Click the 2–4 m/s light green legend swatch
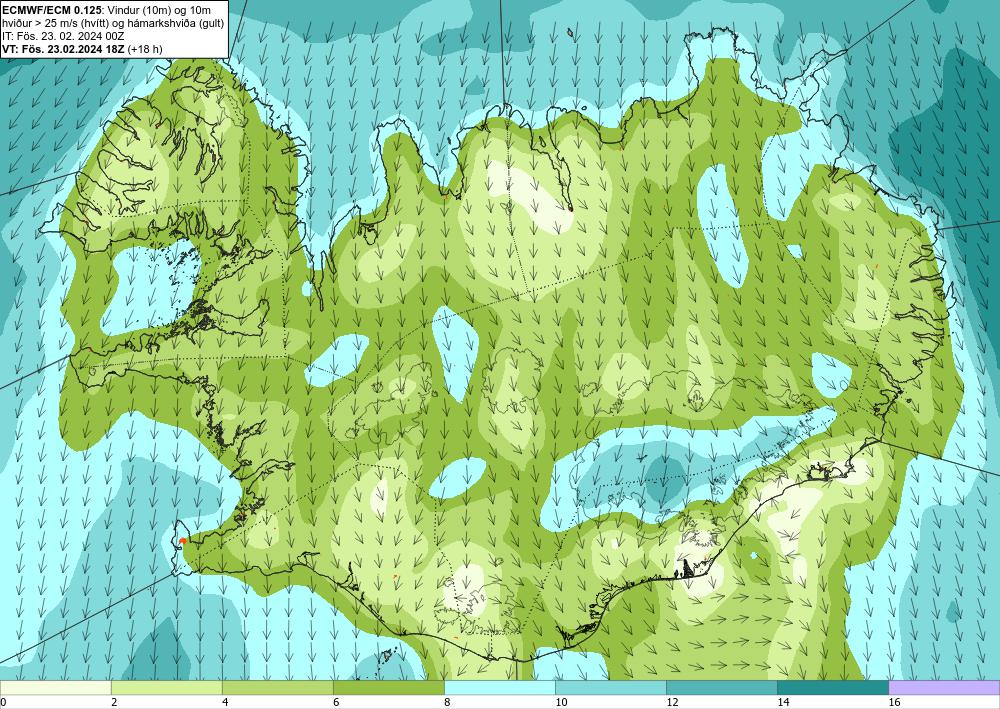1000x709 pixels. pyautogui.click(x=166, y=687)
